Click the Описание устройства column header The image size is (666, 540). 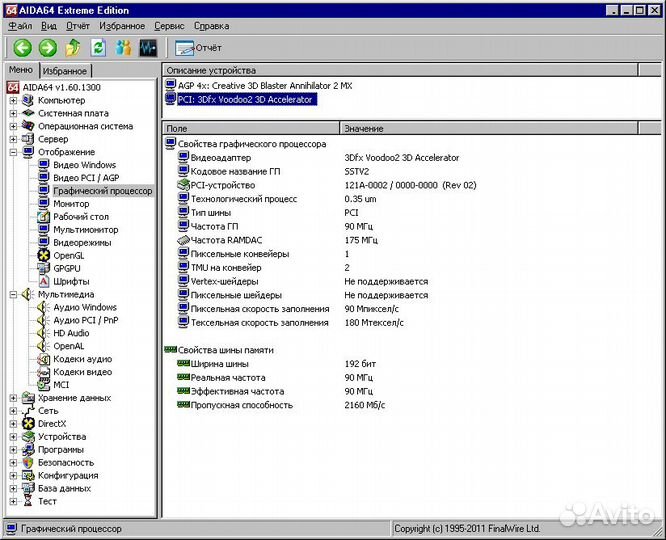(x=400, y=70)
